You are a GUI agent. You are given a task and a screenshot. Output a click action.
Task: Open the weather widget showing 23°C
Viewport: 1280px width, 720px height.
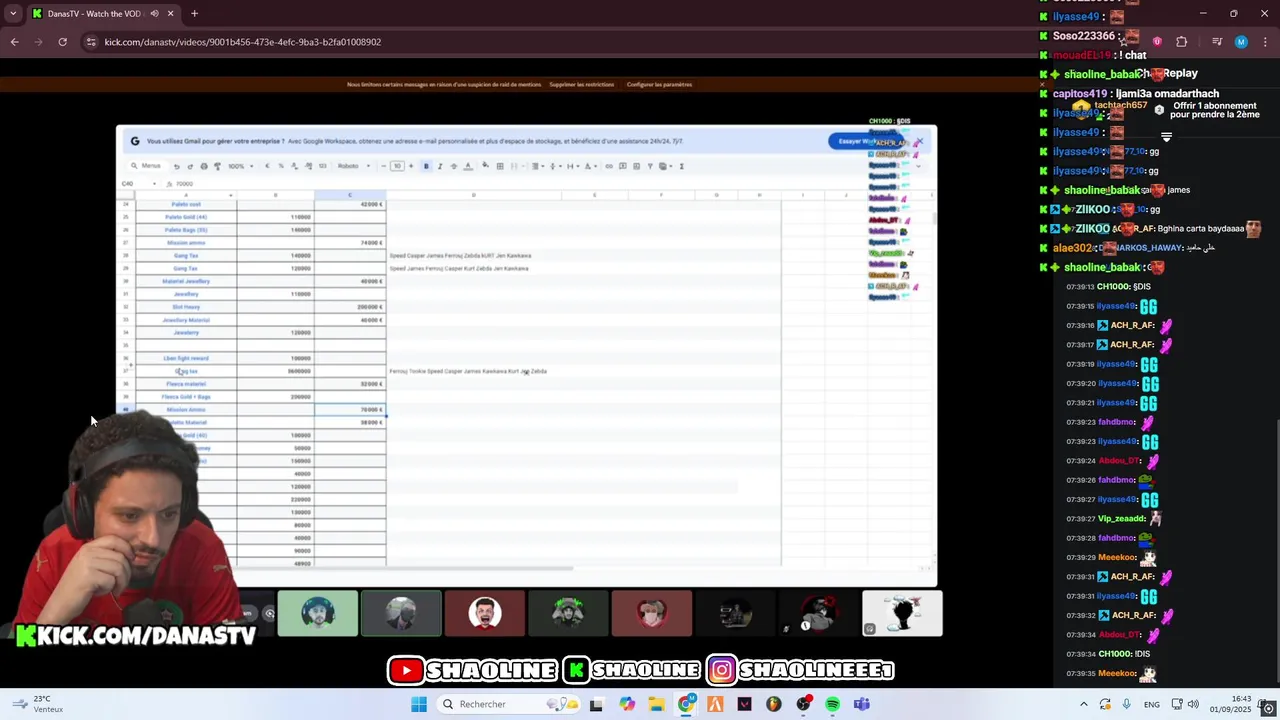click(x=38, y=704)
